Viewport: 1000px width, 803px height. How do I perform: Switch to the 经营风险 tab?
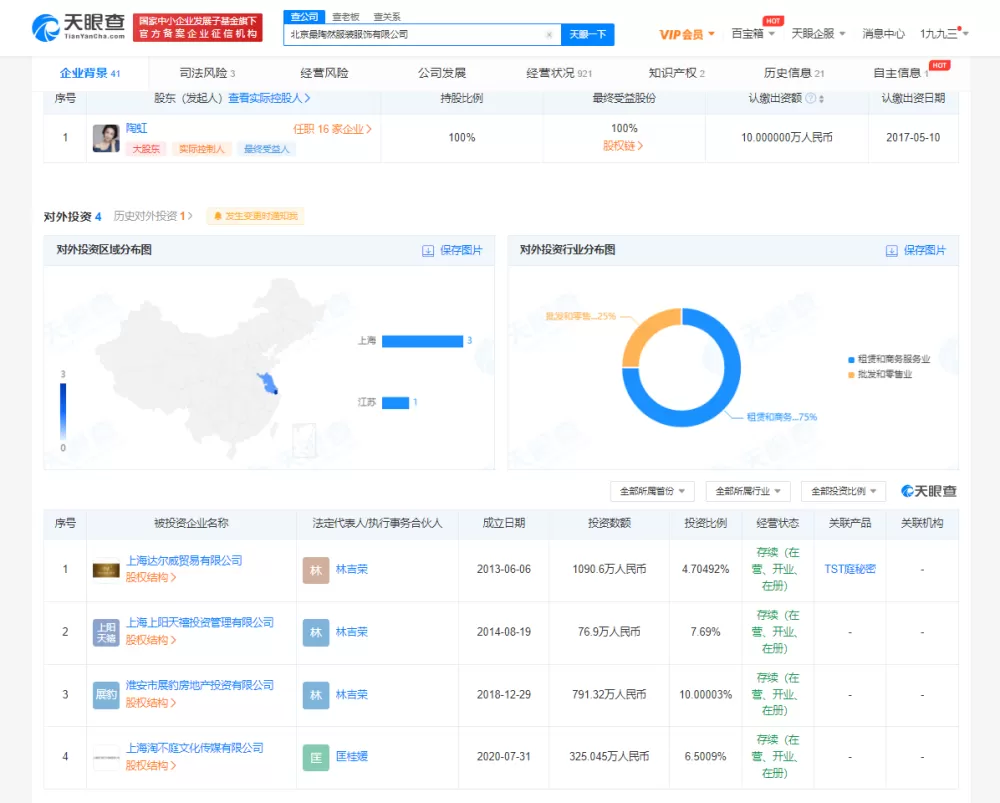click(x=324, y=73)
